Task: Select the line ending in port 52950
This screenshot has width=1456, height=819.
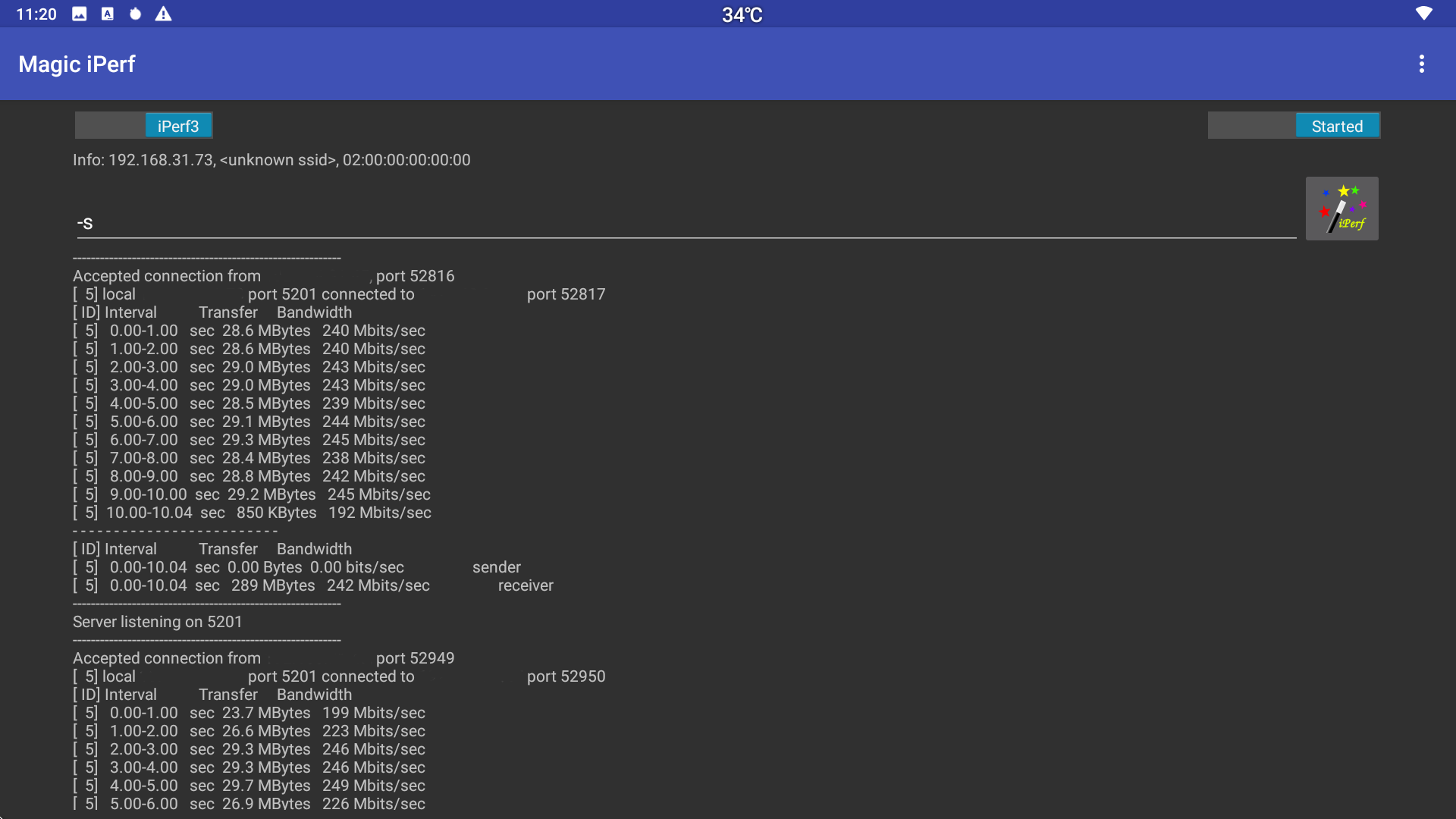Action: [x=339, y=676]
